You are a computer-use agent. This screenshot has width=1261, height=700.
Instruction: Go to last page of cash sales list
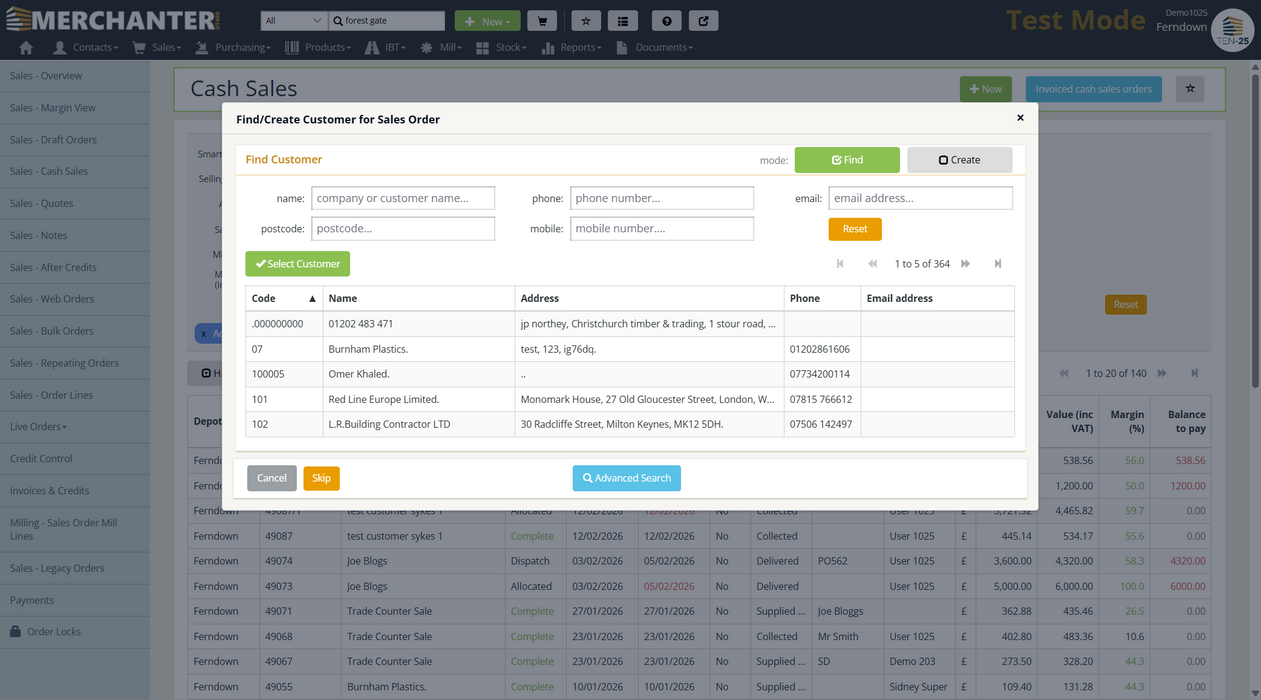[1194, 373]
